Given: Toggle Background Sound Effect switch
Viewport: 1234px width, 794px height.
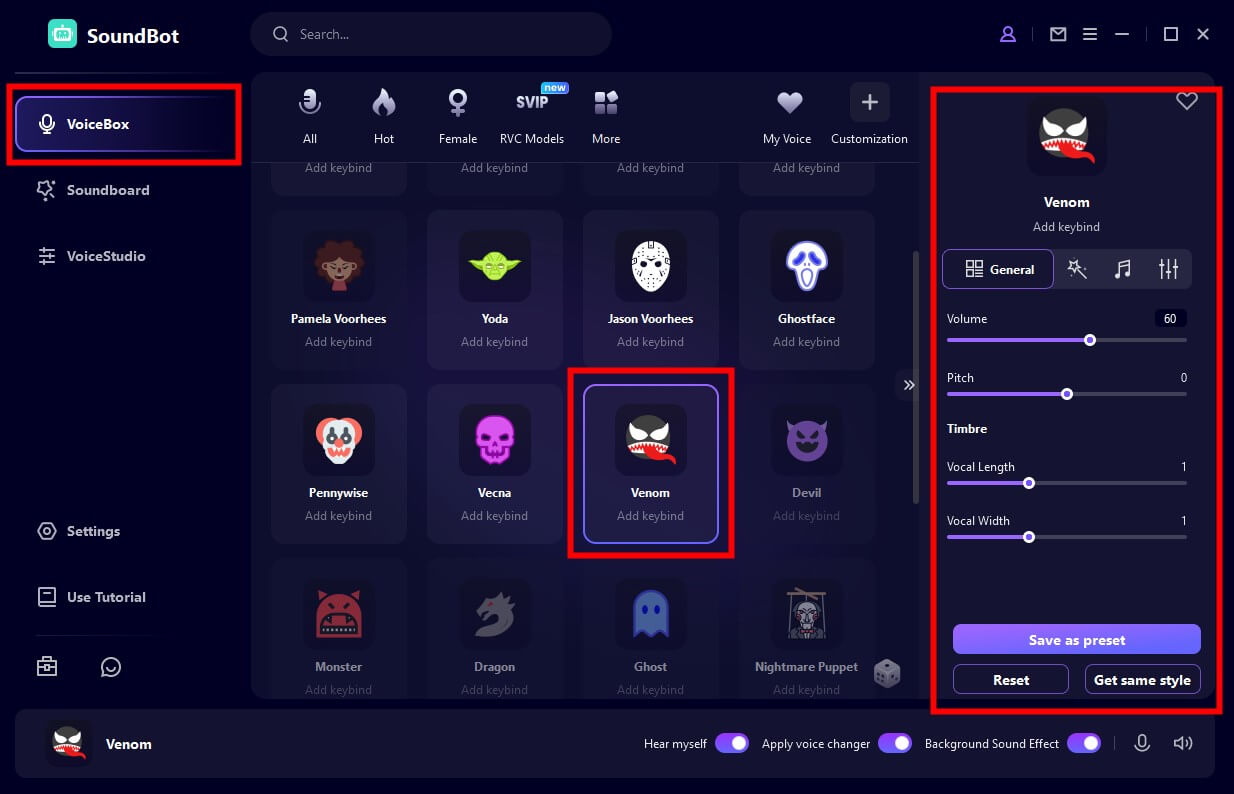Looking at the screenshot, I should [1084, 743].
